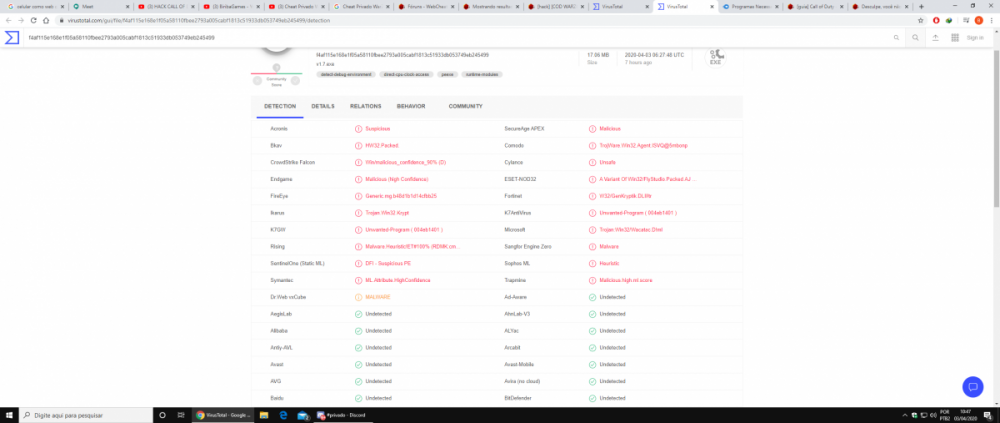Click the VirusTotal search magnifier button
Viewport: 1000px width, 423px height.
click(915, 38)
